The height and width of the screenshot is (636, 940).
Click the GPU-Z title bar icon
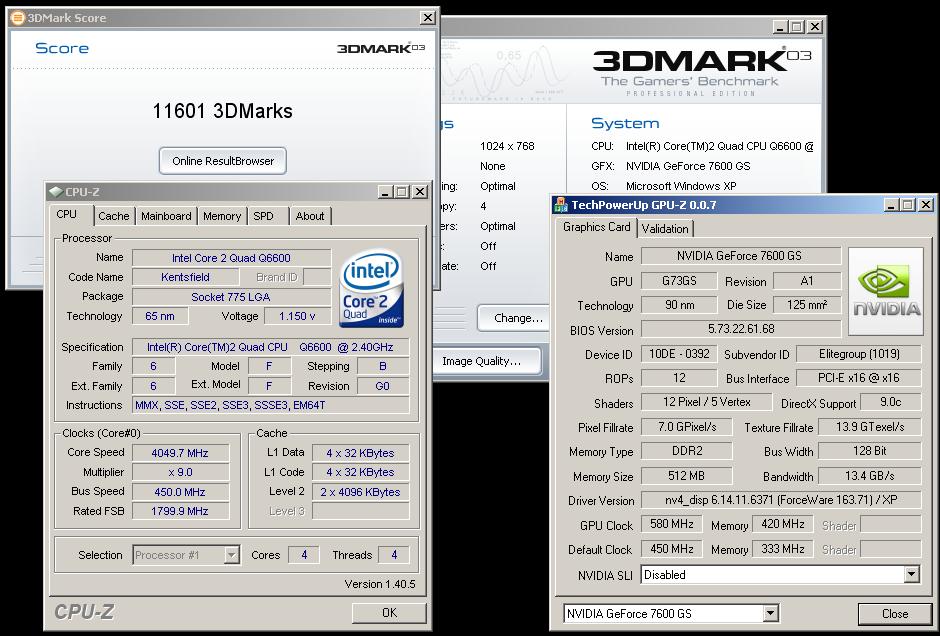point(561,205)
